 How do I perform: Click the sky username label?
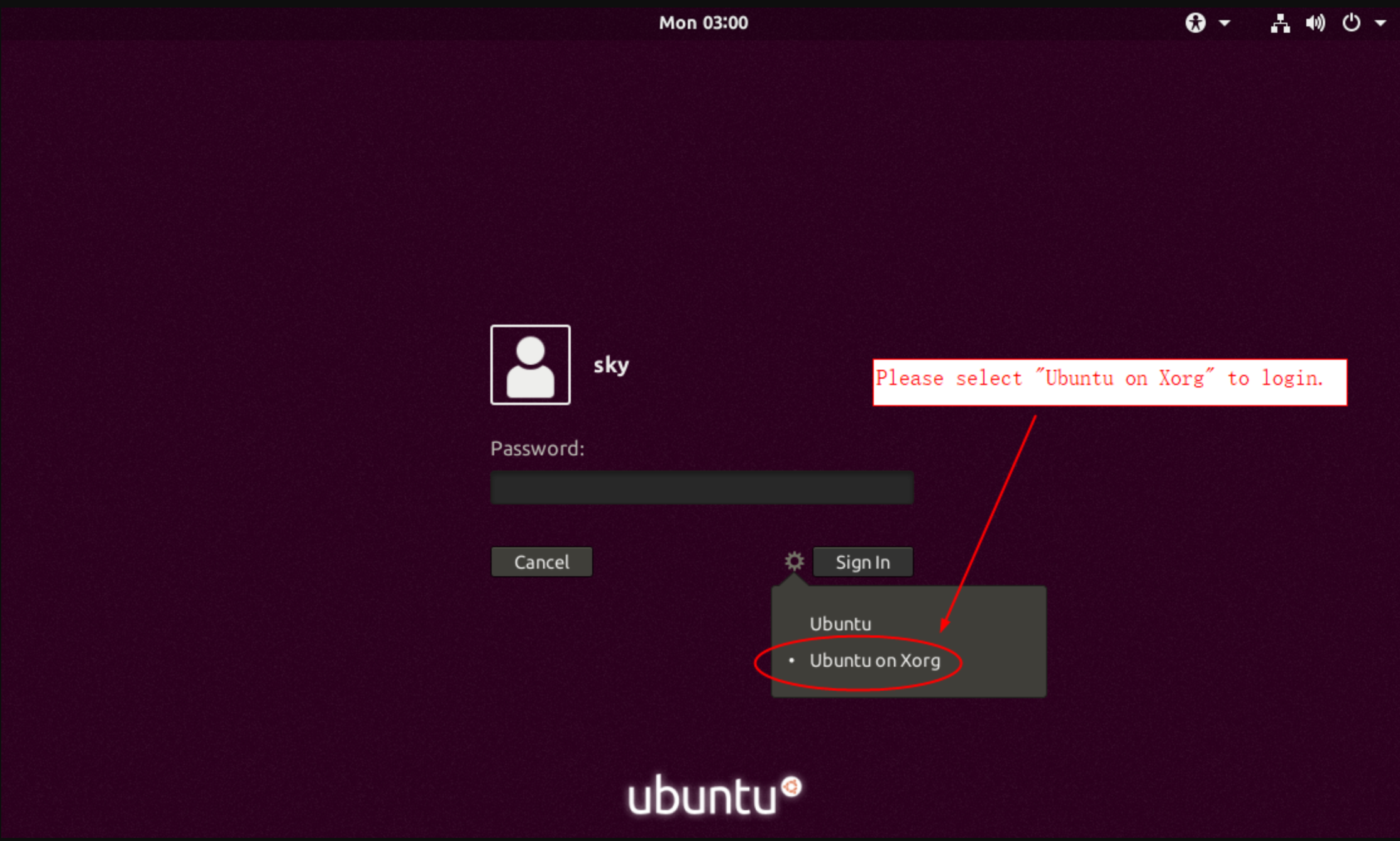click(x=610, y=365)
